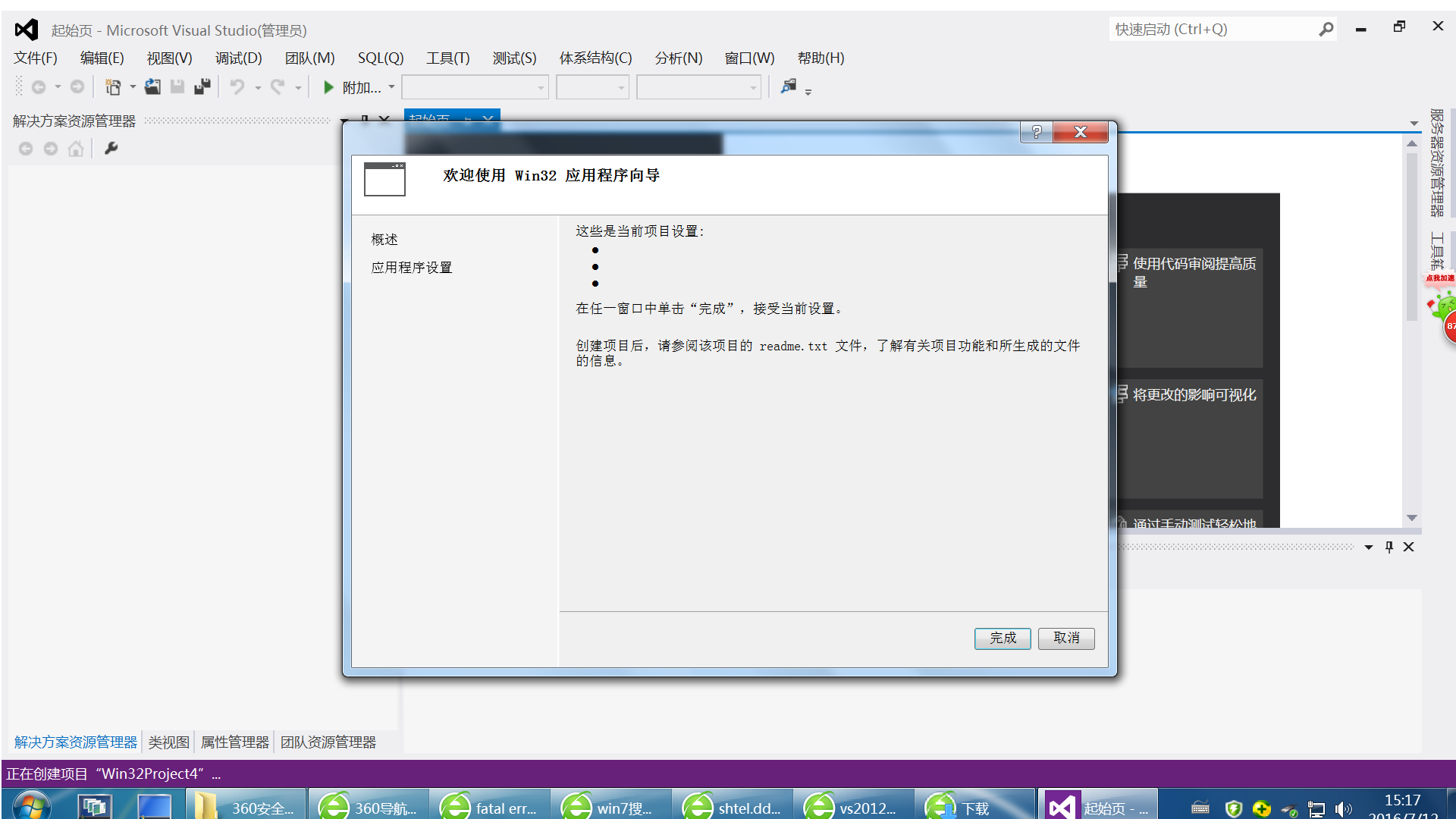Click the 取消 button in the wizard
1456x819 pixels.
coord(1066,639)
